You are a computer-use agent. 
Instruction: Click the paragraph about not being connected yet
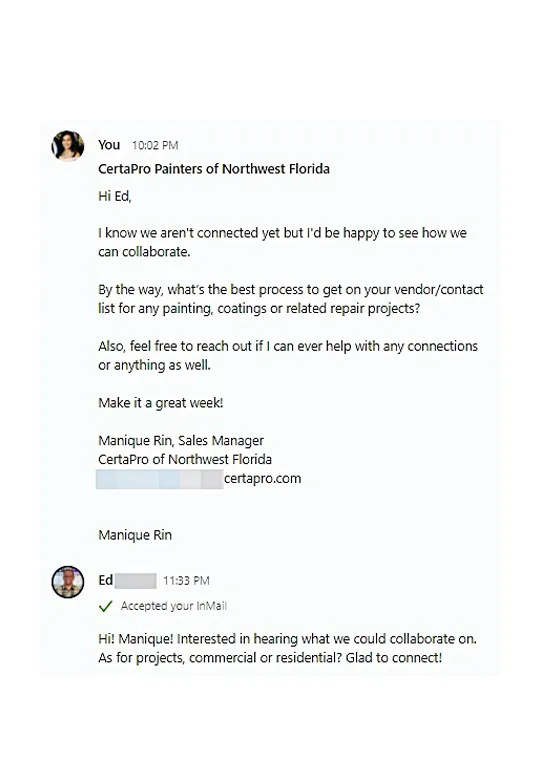282,242
